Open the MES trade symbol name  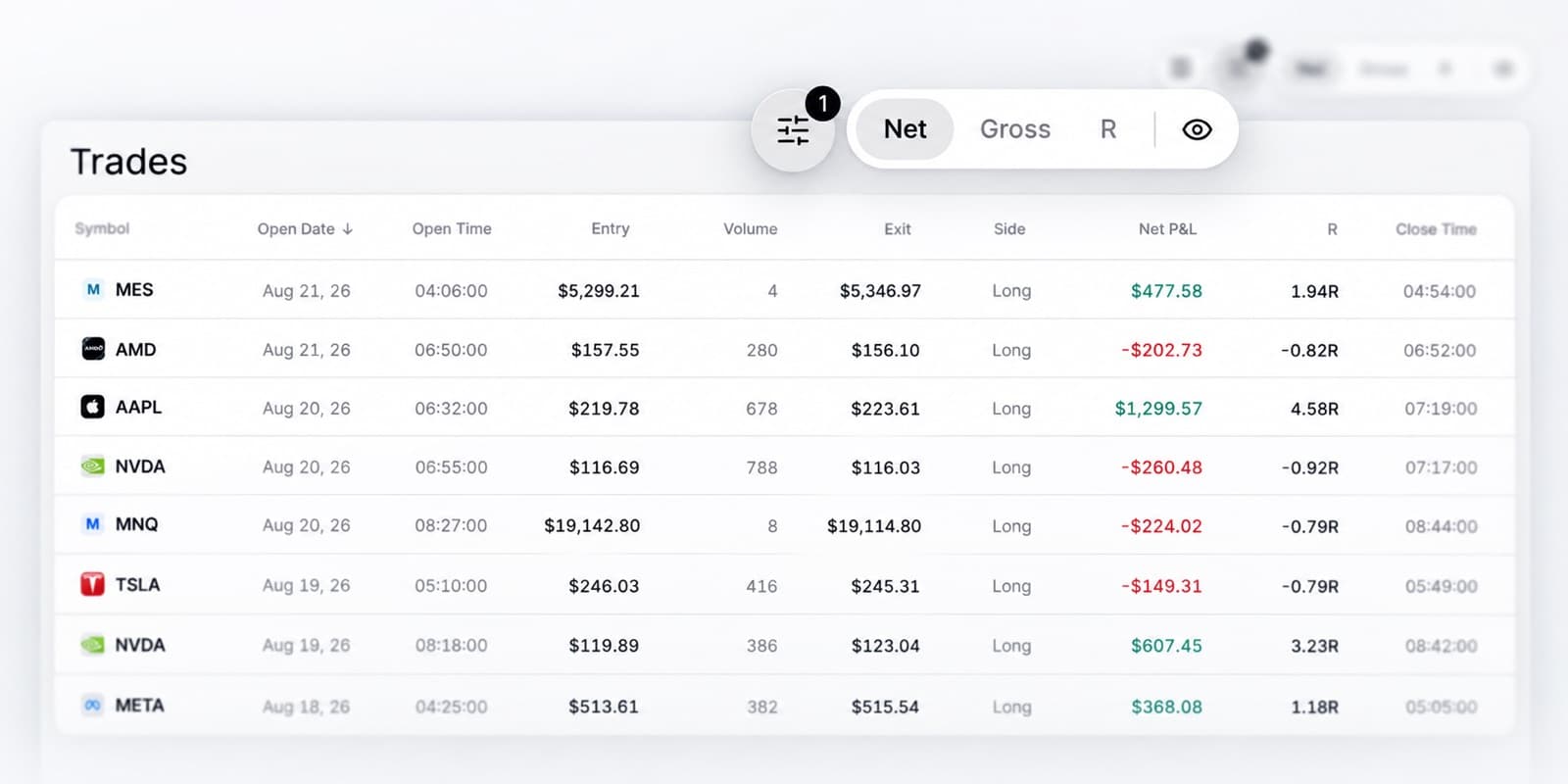tap(134, 289)
